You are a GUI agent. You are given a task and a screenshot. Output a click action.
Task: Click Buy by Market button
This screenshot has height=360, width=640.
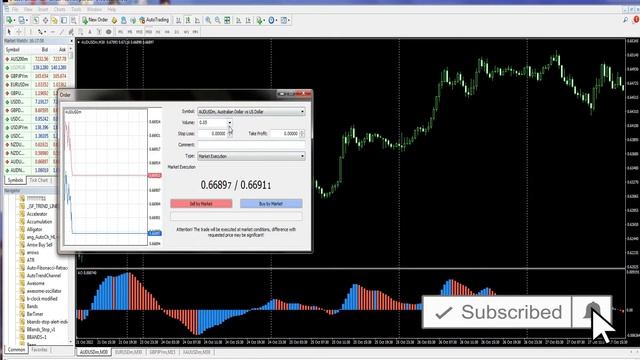click(271, 204)
